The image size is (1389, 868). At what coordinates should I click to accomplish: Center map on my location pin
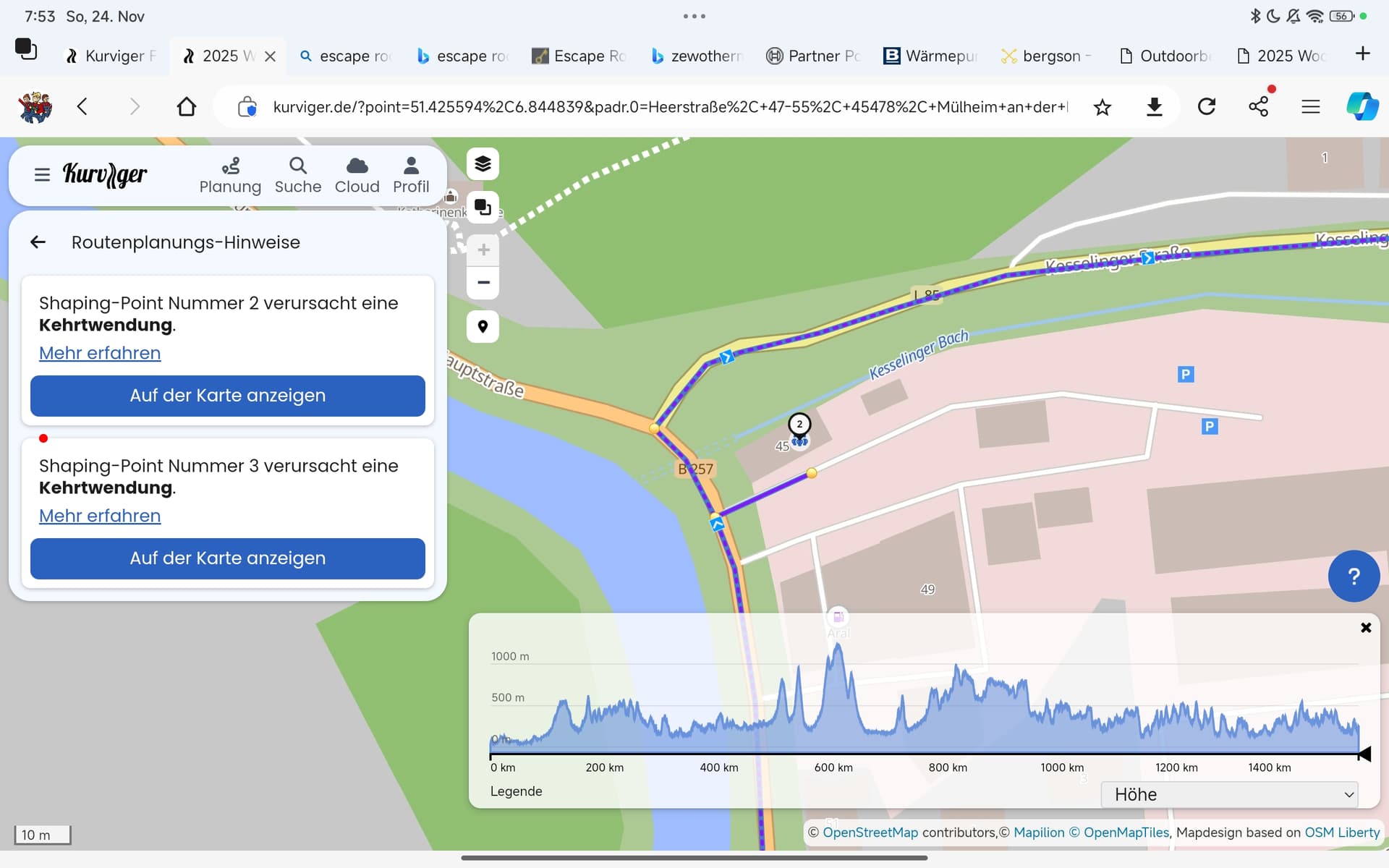483,327
